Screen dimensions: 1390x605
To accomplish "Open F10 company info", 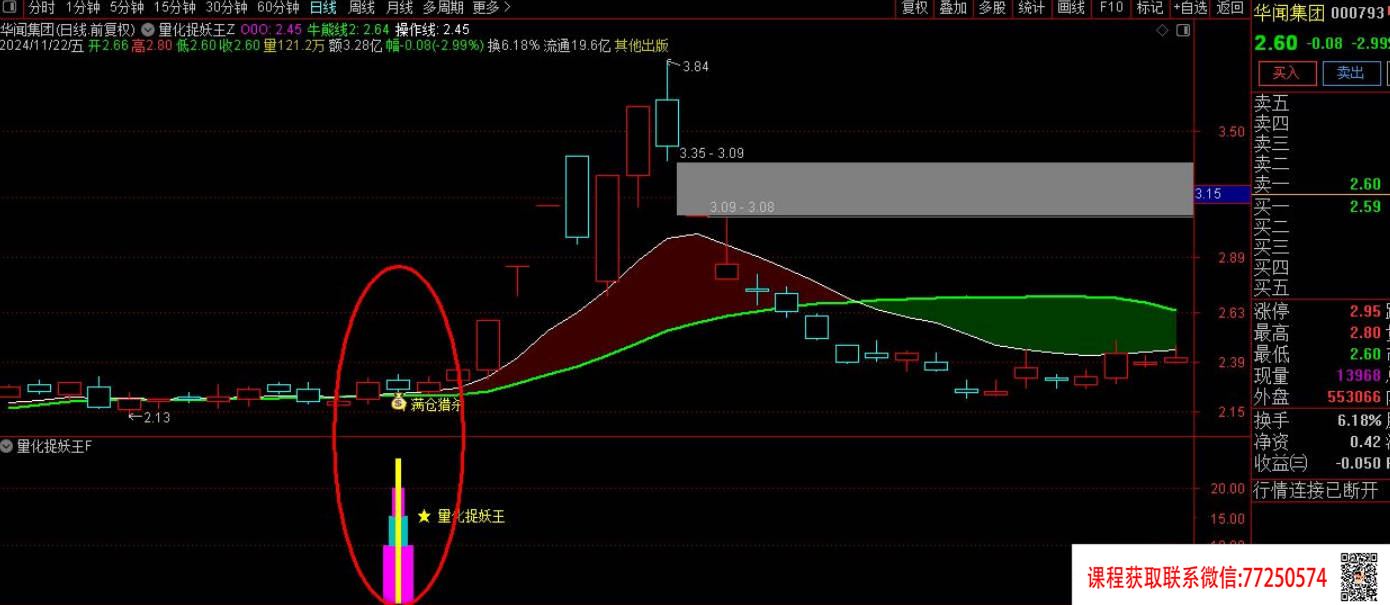I will (1111, 7).
